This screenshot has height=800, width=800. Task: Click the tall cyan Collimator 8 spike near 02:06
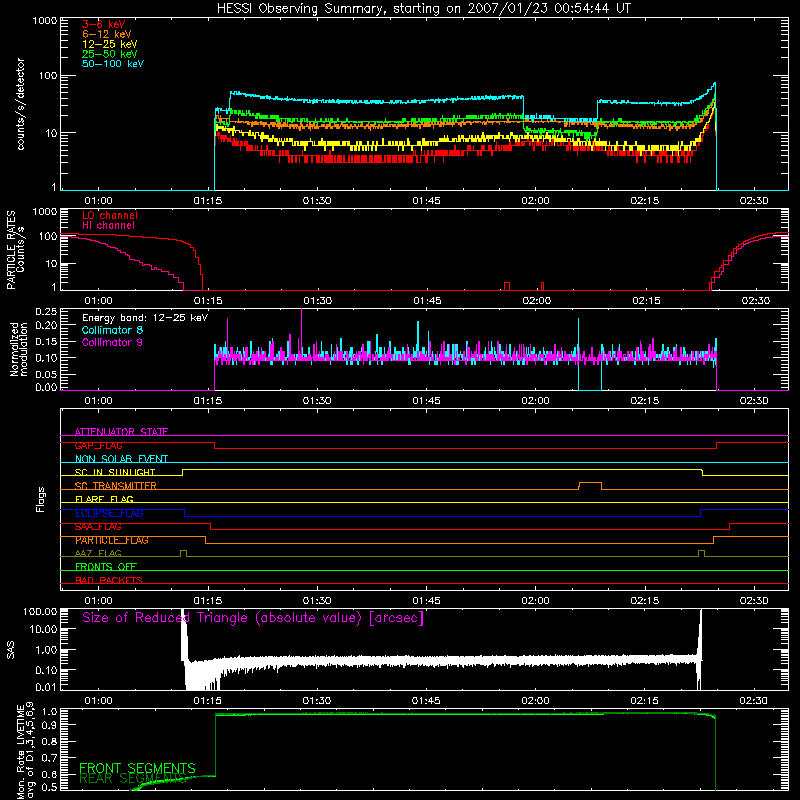(x=579, y=337)
